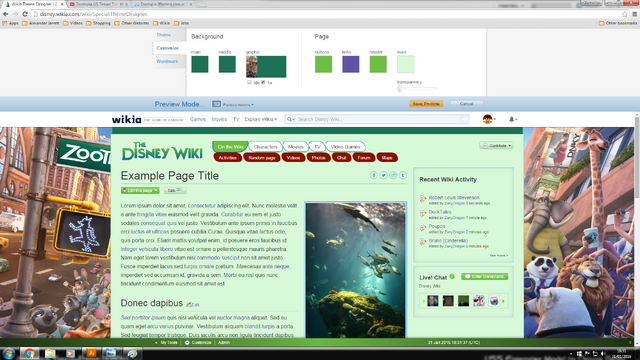Uncheck the fix background checkbox
Screen dimensions: 640x360
click(263, 82)
